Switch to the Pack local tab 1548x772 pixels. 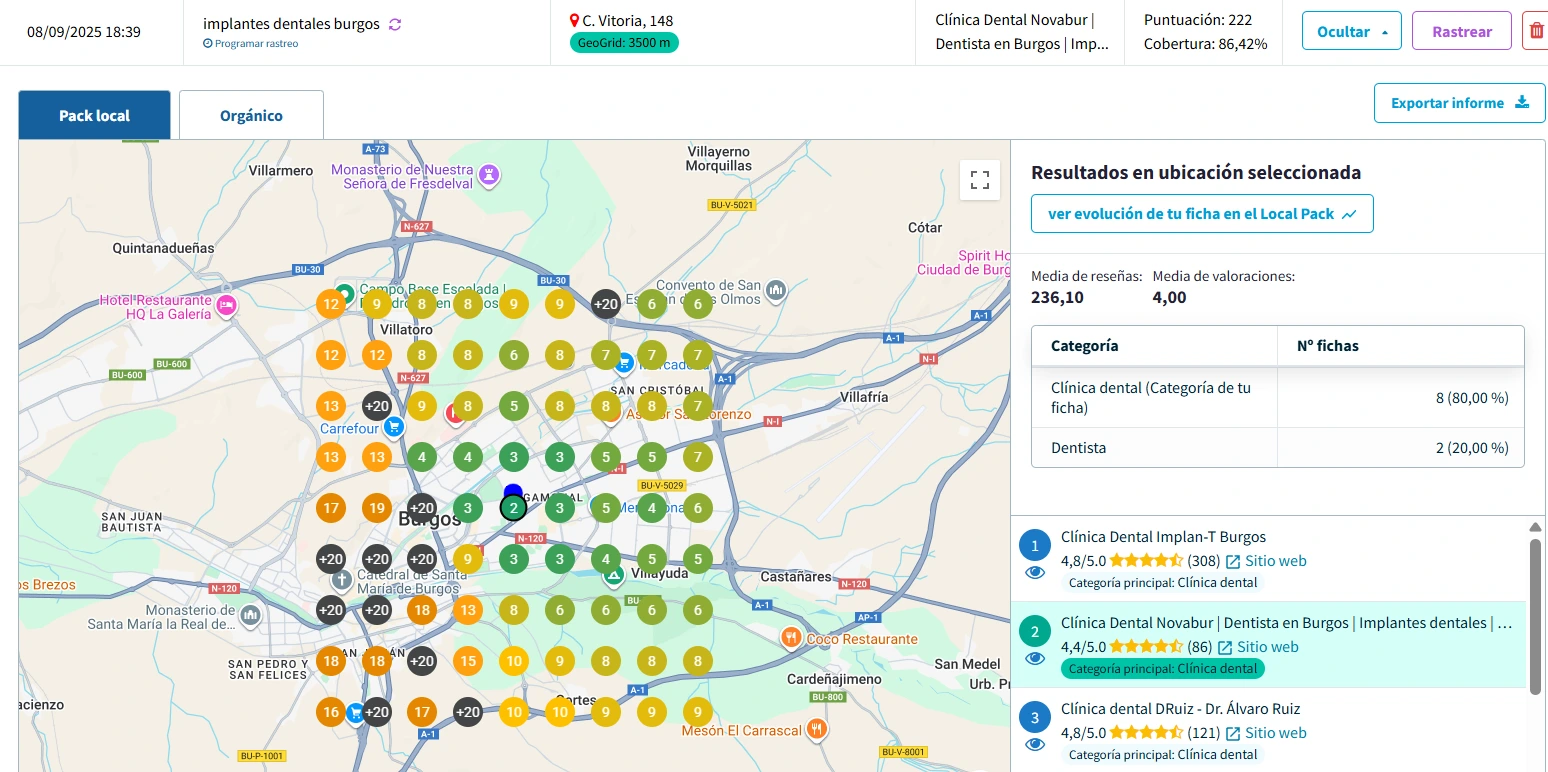pos(95,115)
